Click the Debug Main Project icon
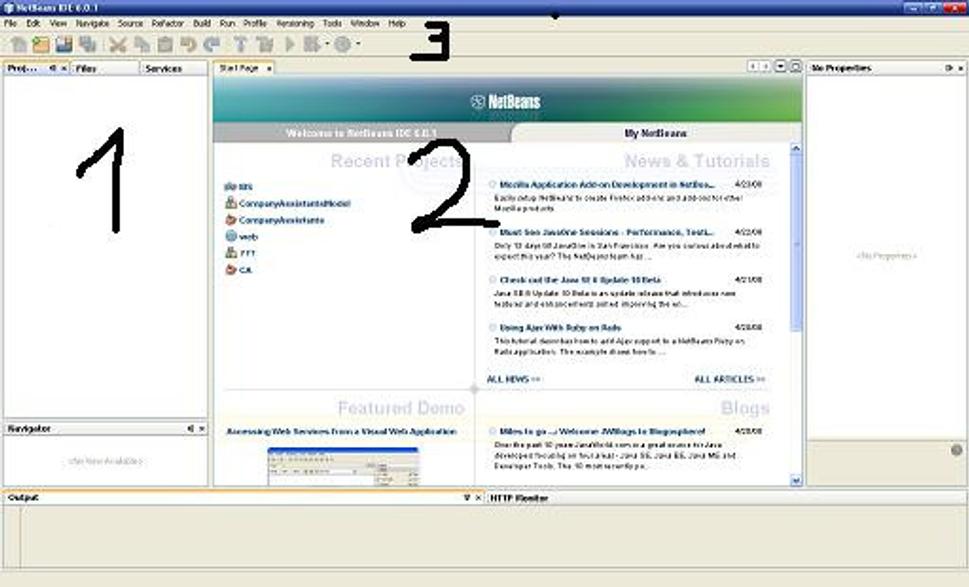This screenshot has height=587, width=969. (x=312, y=44)
